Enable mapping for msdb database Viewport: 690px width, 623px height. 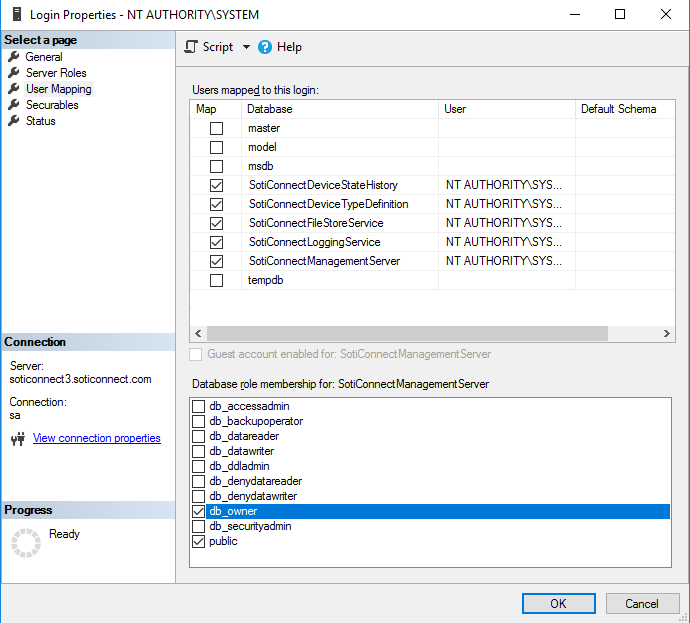point(216,166)
